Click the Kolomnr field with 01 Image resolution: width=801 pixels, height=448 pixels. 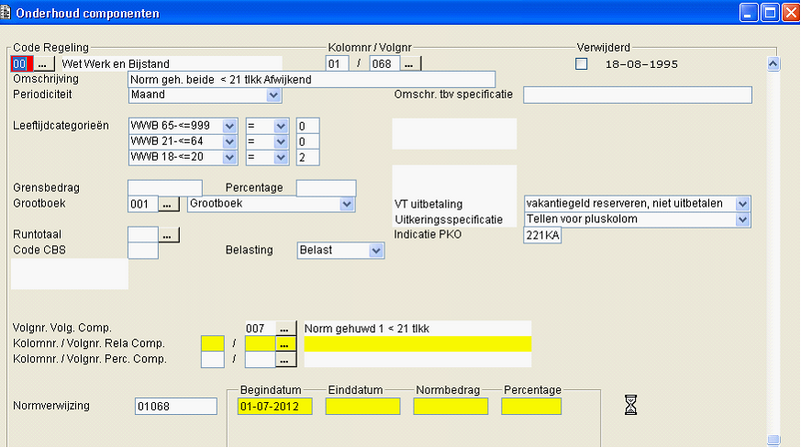click(x=337, y=64)
